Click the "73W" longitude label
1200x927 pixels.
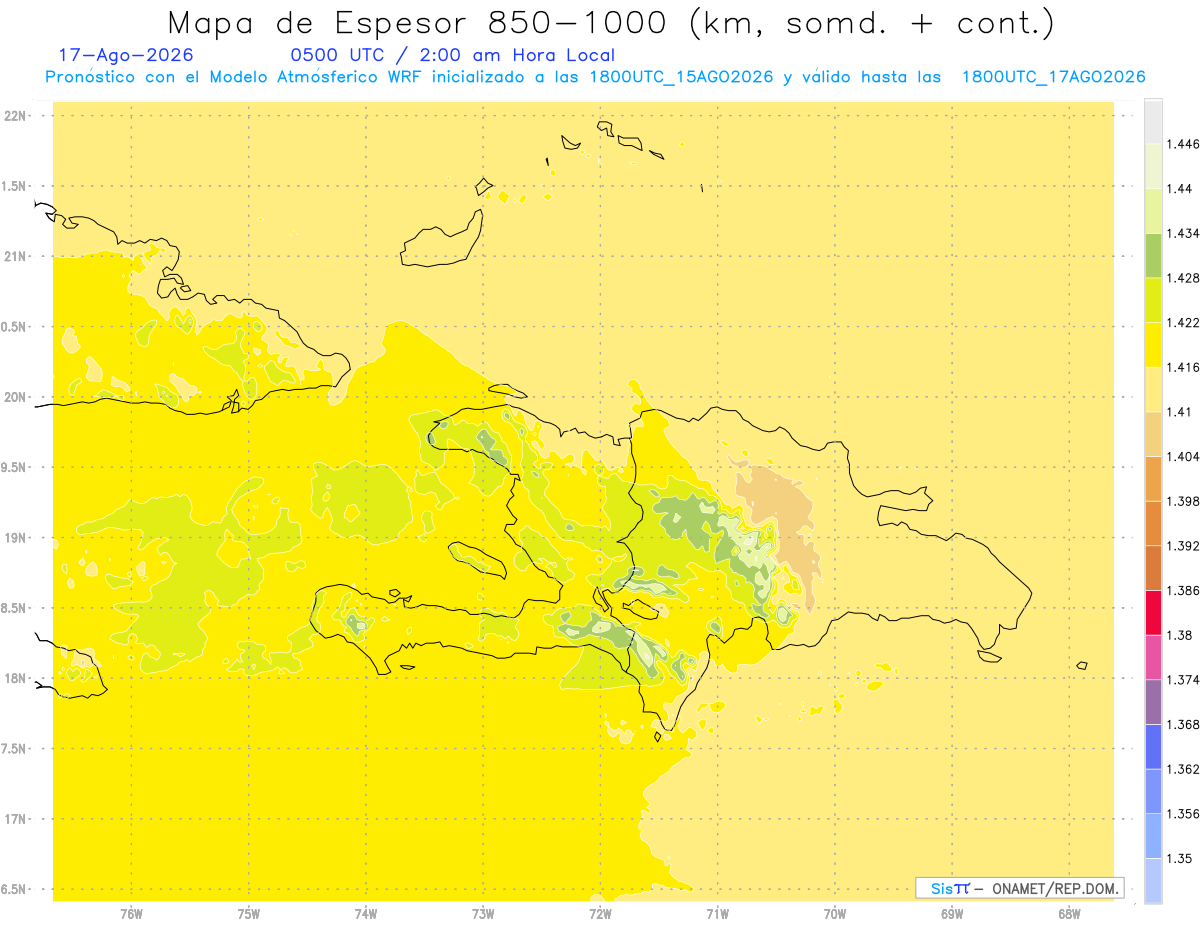coord(483,914)
